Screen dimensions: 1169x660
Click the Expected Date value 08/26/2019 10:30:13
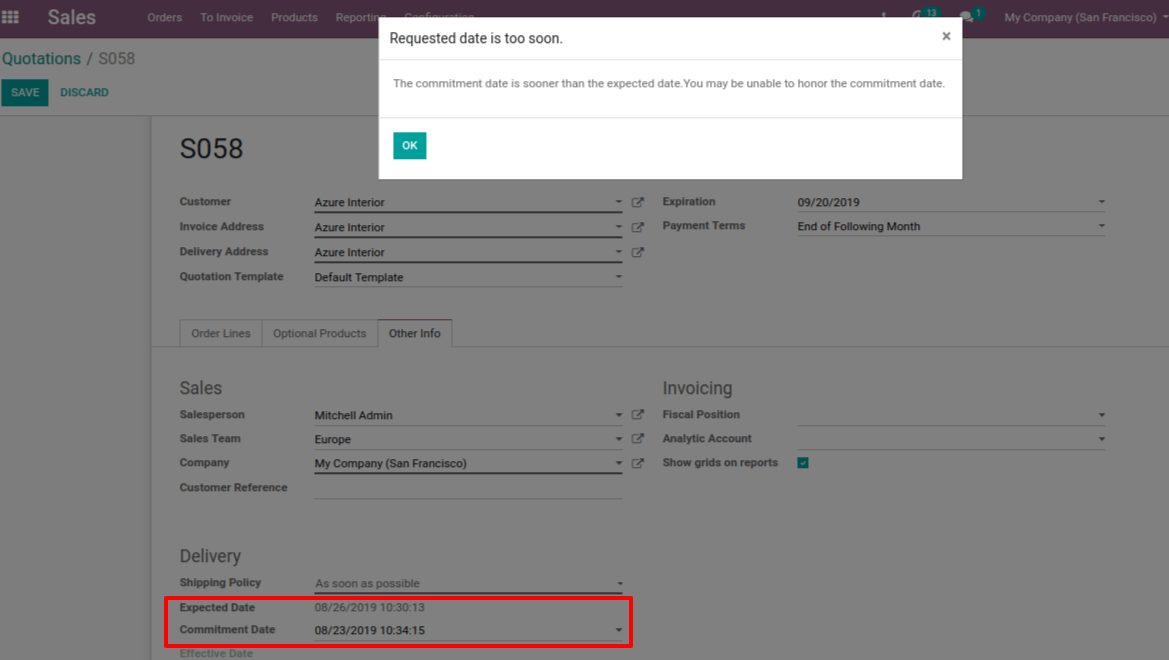pos(369,607)
